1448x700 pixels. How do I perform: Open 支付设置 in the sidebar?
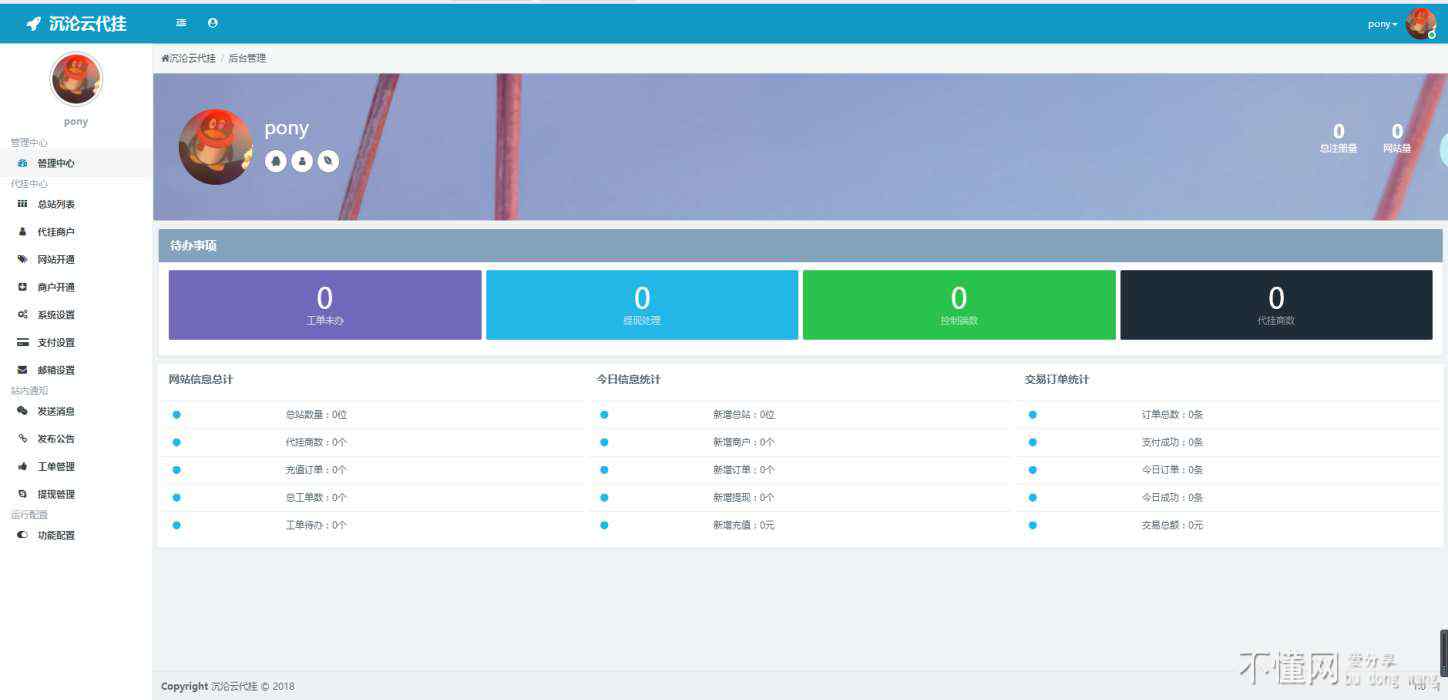pyautogui.click(x=76, y=342)
